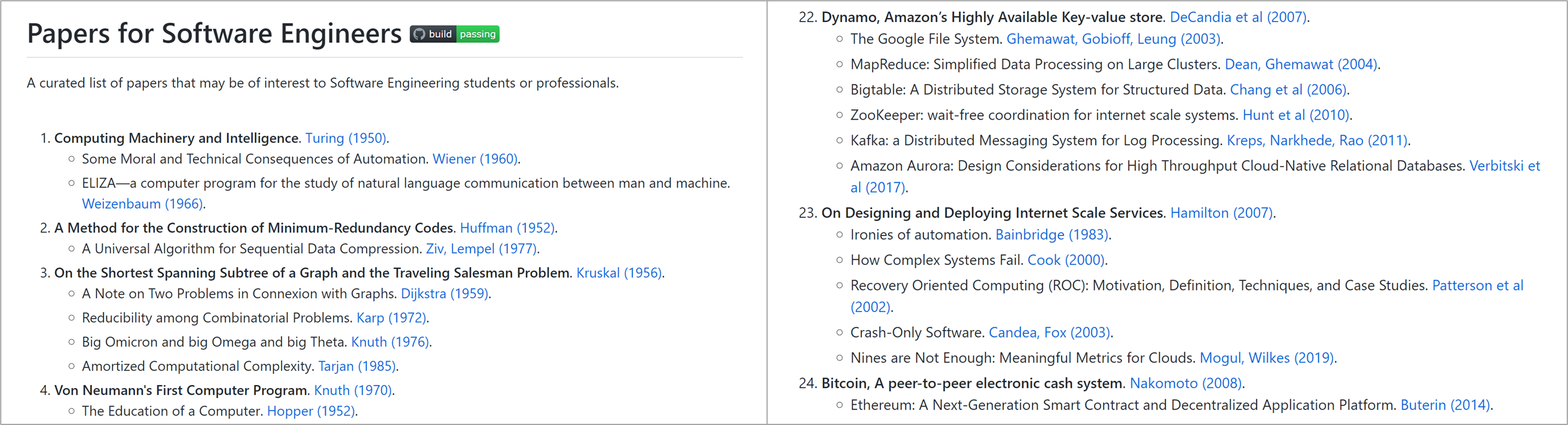Follow the Weizenbaum (1966) link
The width and height of the screenshot is (1568, 425).
(142, 204)
